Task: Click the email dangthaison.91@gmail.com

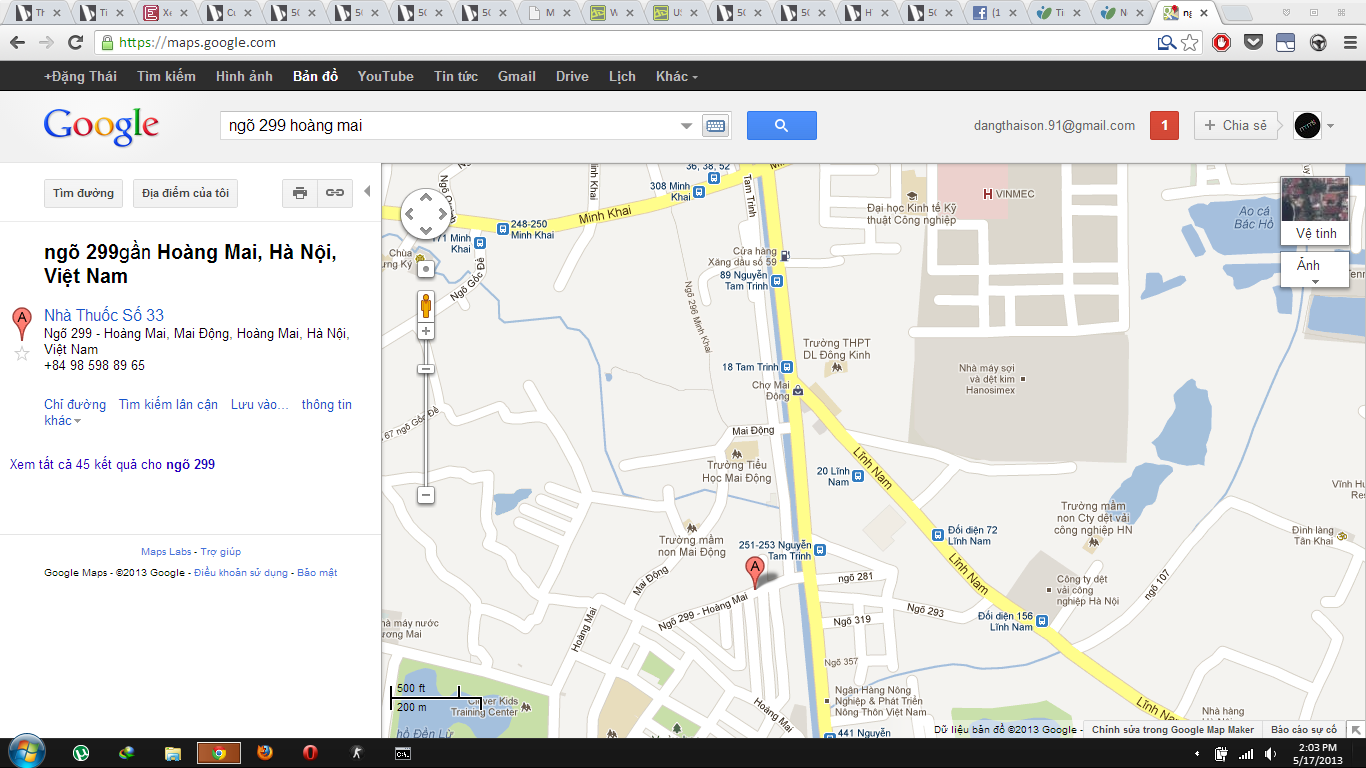Action: tap(1054, 126)
